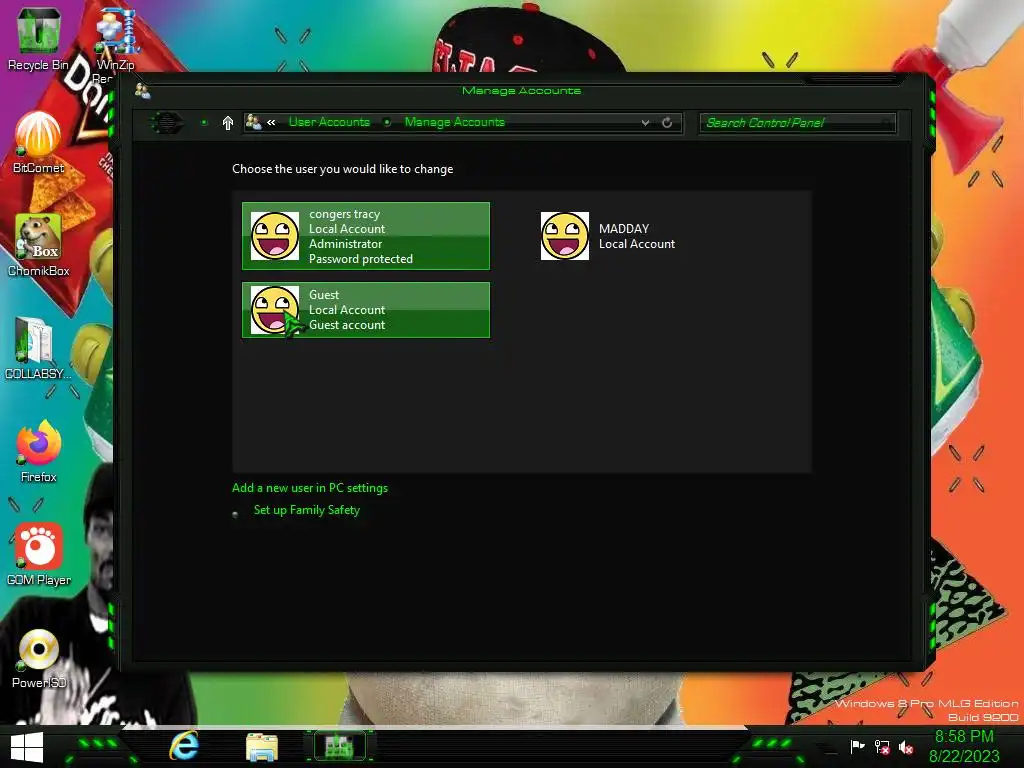The height and width of the screenshot is (768, 1024).
Task: Open Set up Family Safety link
Action: point(306,510)
